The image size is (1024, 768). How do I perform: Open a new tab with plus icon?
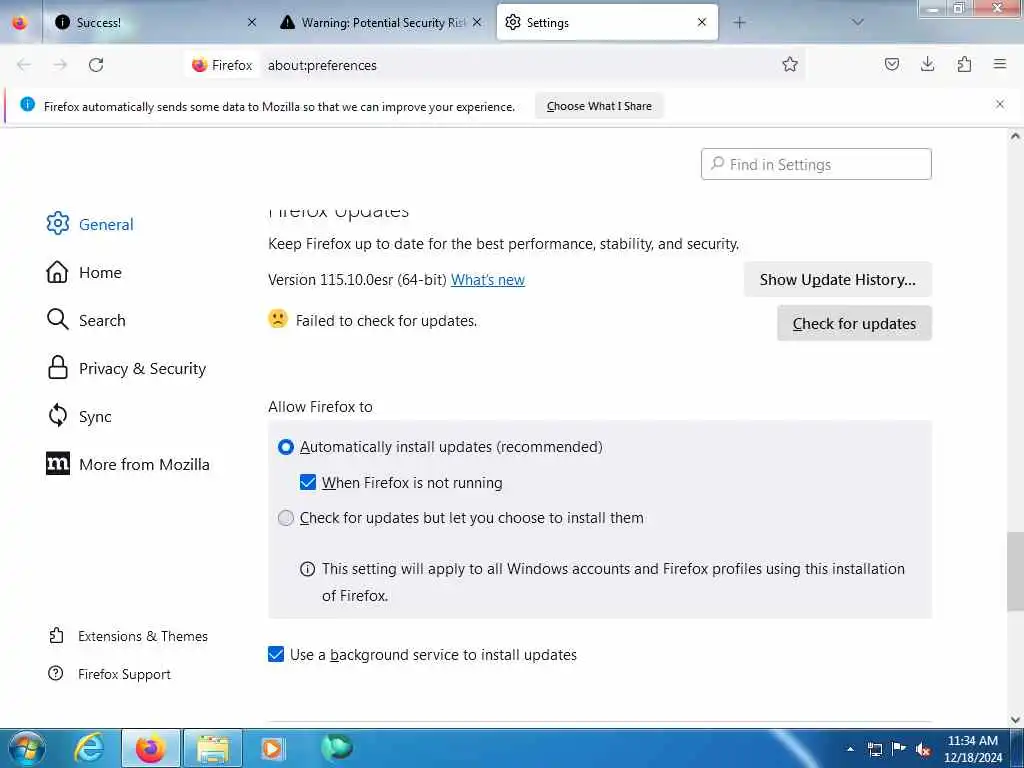point(739,22)
